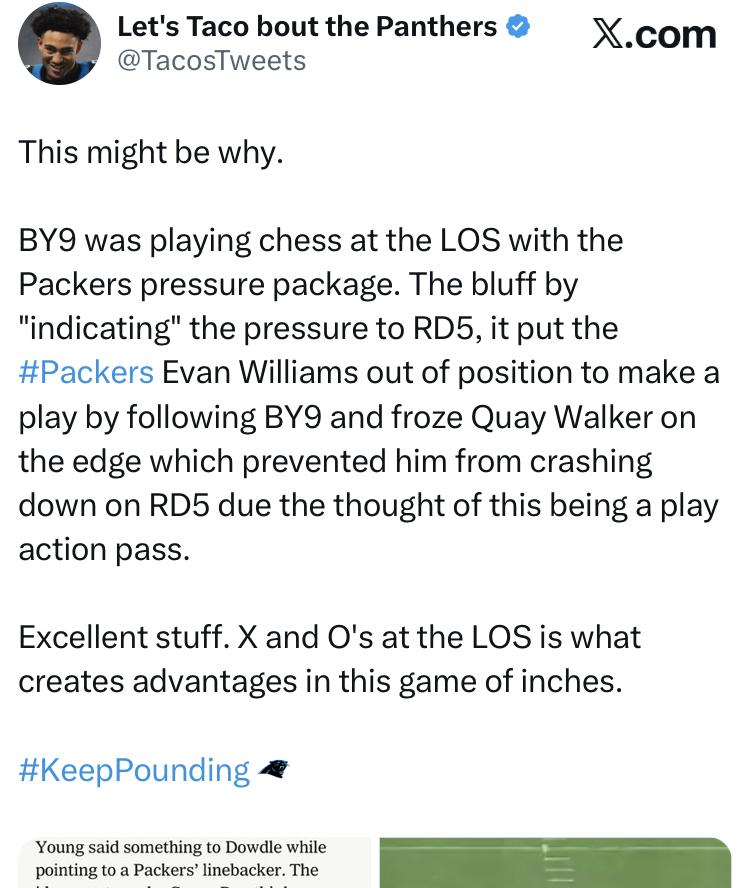Follow the #Packers hashtag link
Viewport: 750px width, 888px height.
pos(86,372)
